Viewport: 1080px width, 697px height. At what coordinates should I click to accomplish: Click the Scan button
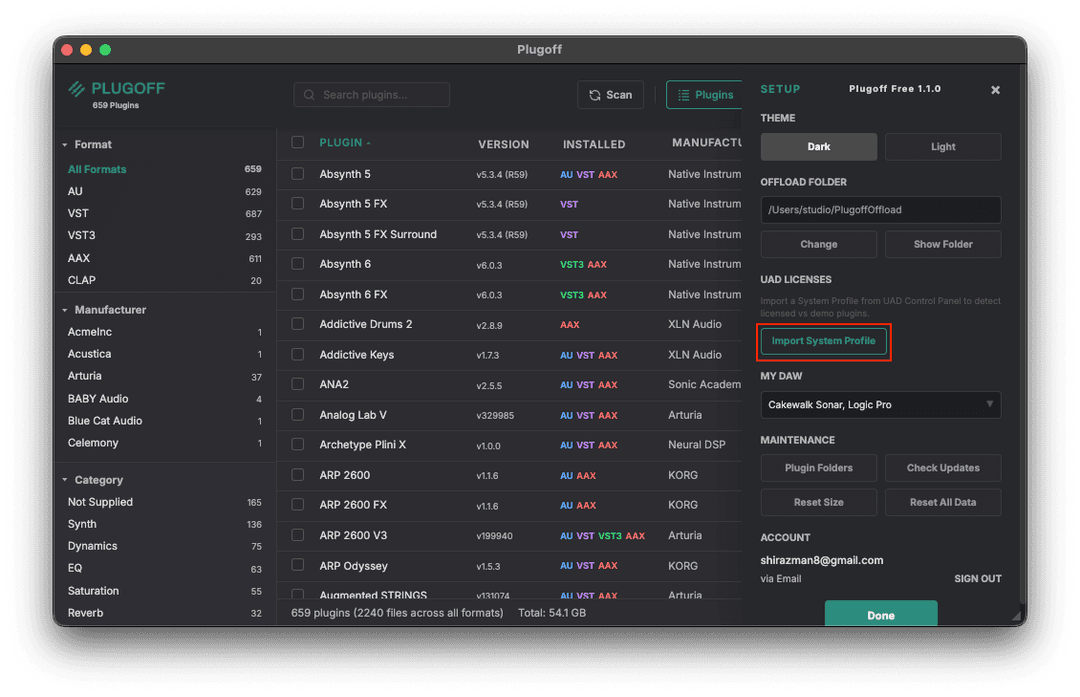tap(610, 95)
